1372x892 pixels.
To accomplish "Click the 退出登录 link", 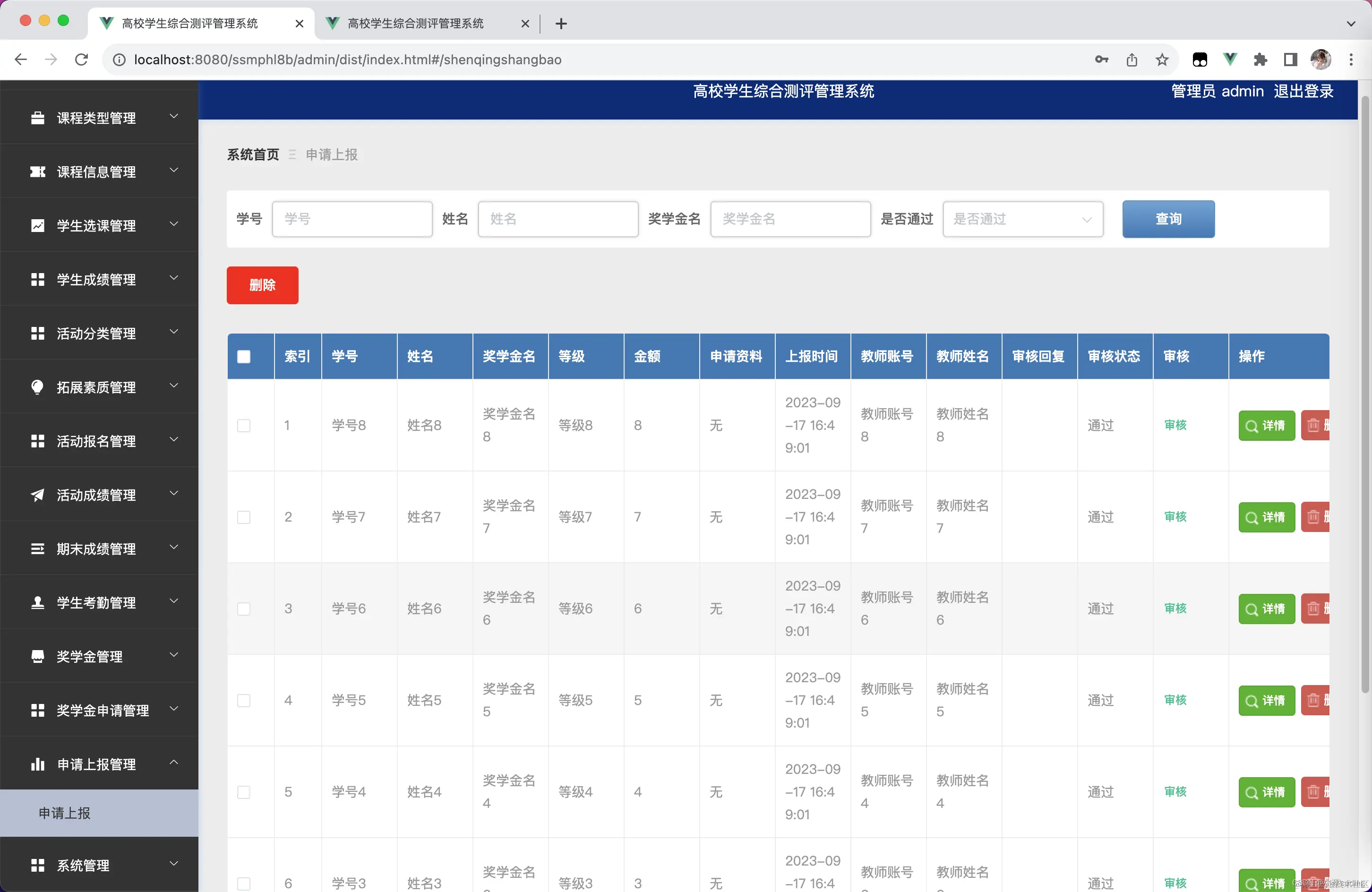I will point(1303,91).
